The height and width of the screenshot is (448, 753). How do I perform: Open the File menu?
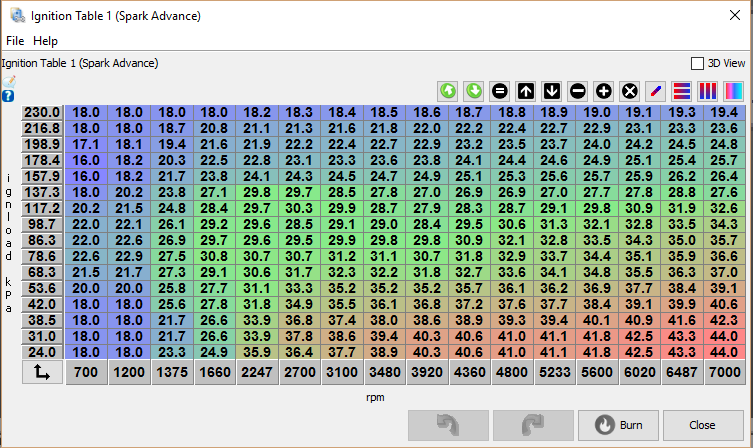tap(15, 41)
